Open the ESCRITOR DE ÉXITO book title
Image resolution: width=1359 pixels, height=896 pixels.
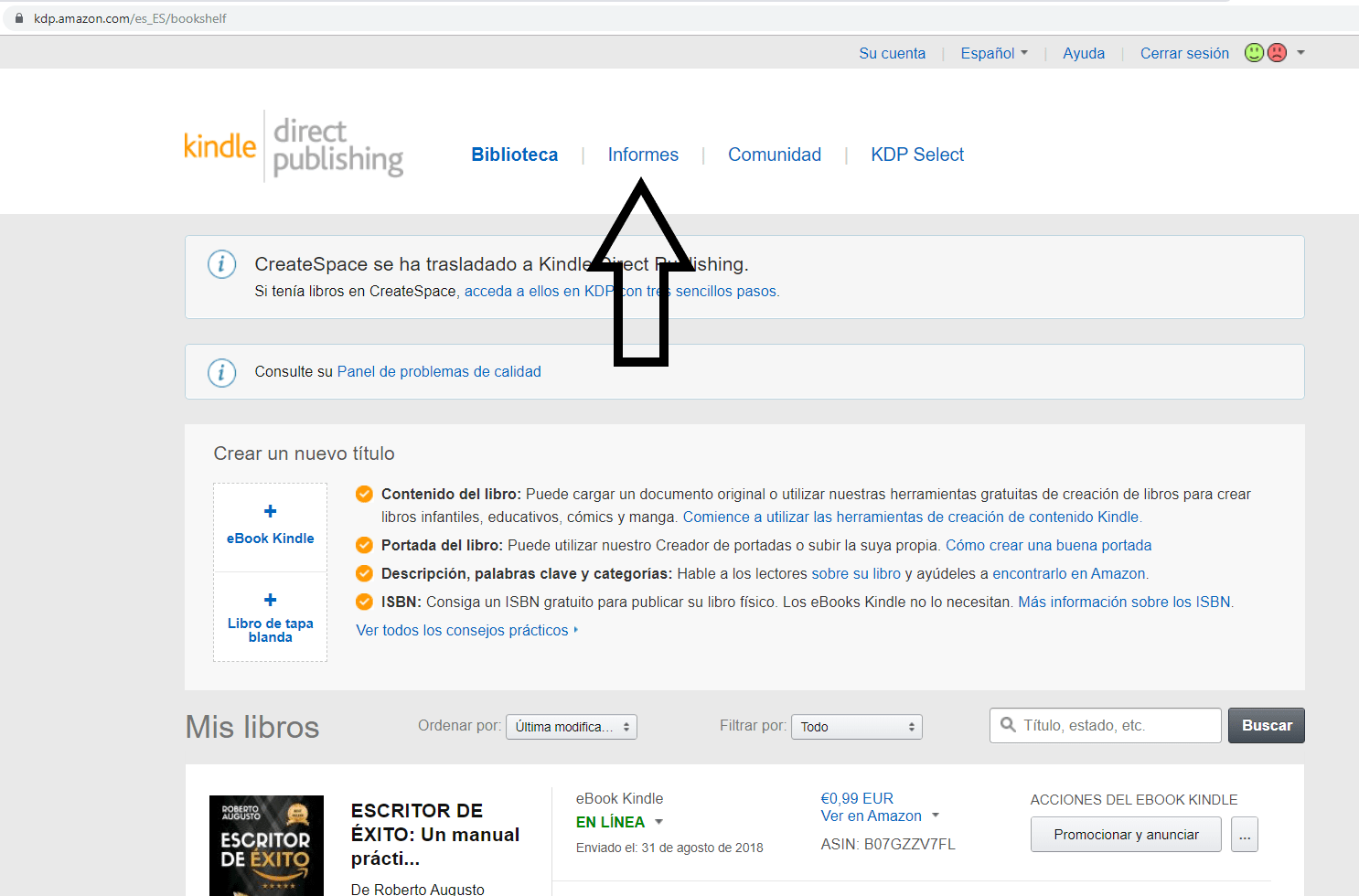click(435, 834)
